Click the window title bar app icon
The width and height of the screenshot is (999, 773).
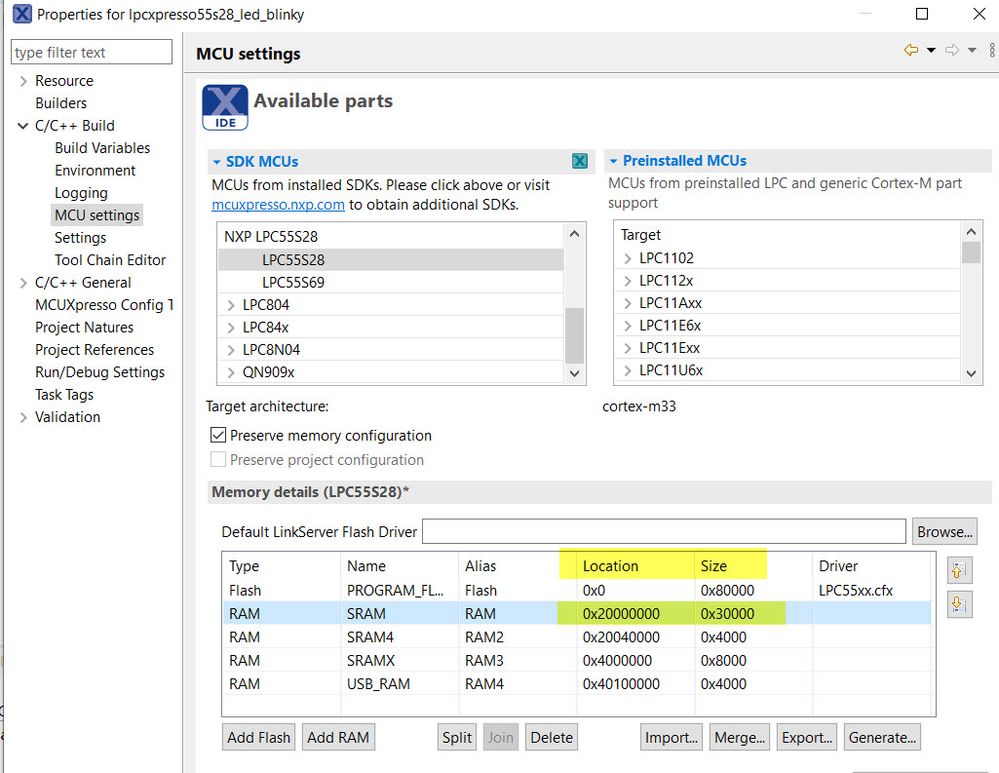22,13
